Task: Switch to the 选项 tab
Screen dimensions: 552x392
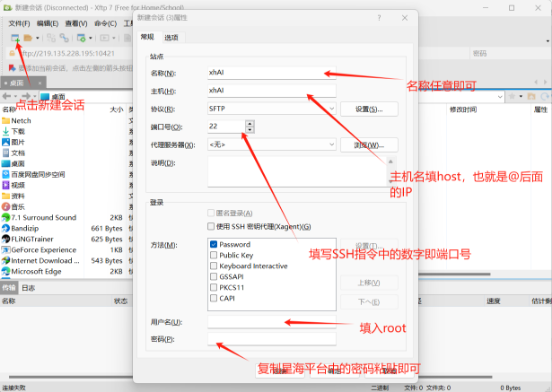Action: click(x=171, y=37)
